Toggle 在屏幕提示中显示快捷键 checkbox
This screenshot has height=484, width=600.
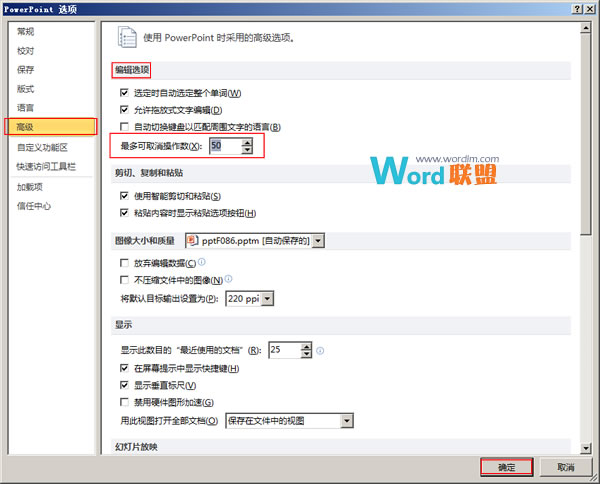tap(124, 368)
